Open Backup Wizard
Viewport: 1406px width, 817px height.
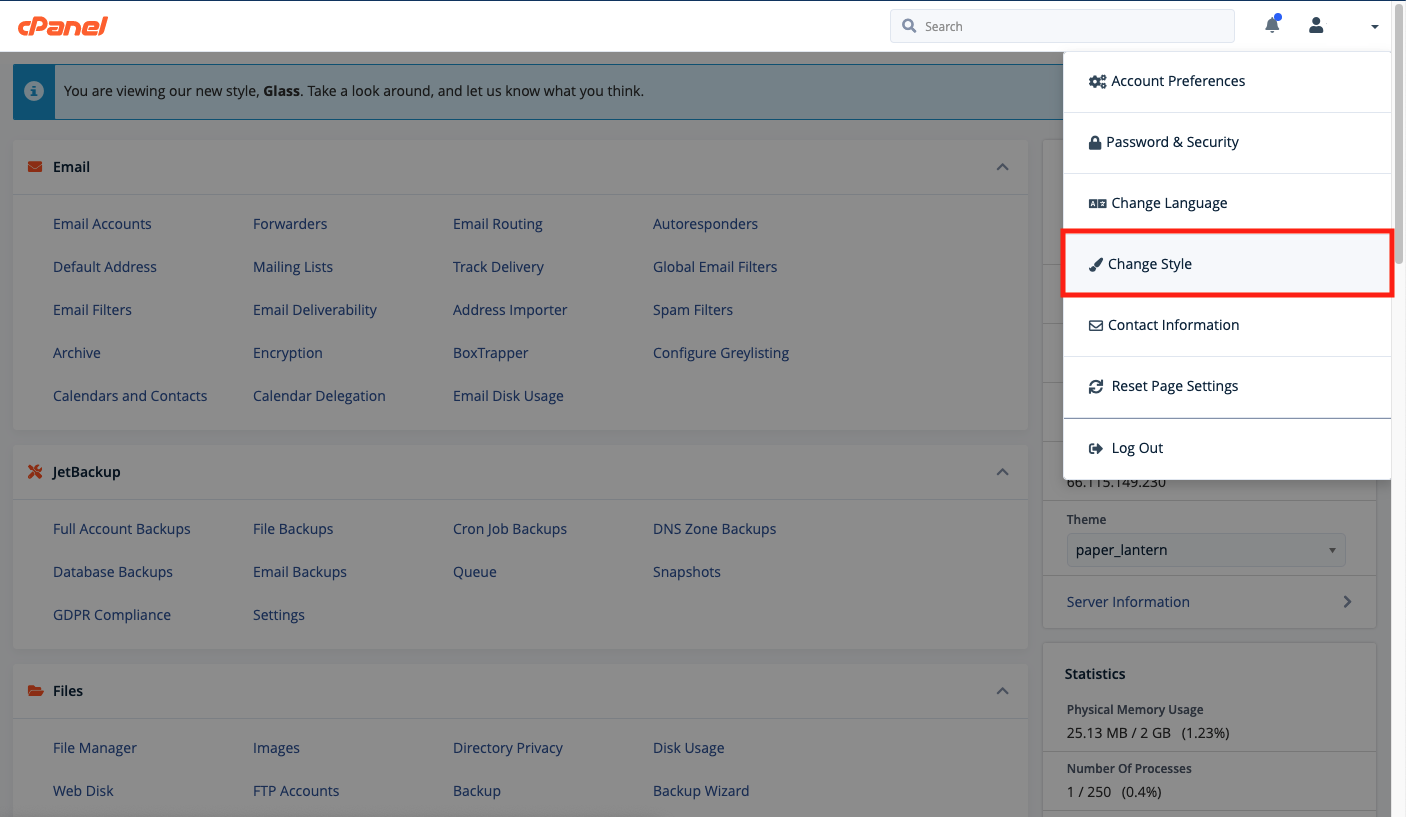[701, 791]
